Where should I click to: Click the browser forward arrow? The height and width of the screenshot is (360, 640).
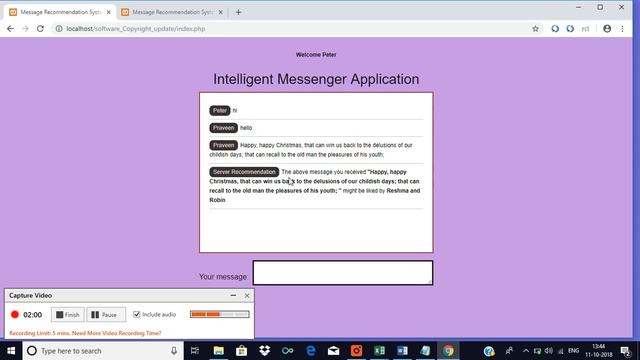(x=25, y=29)
